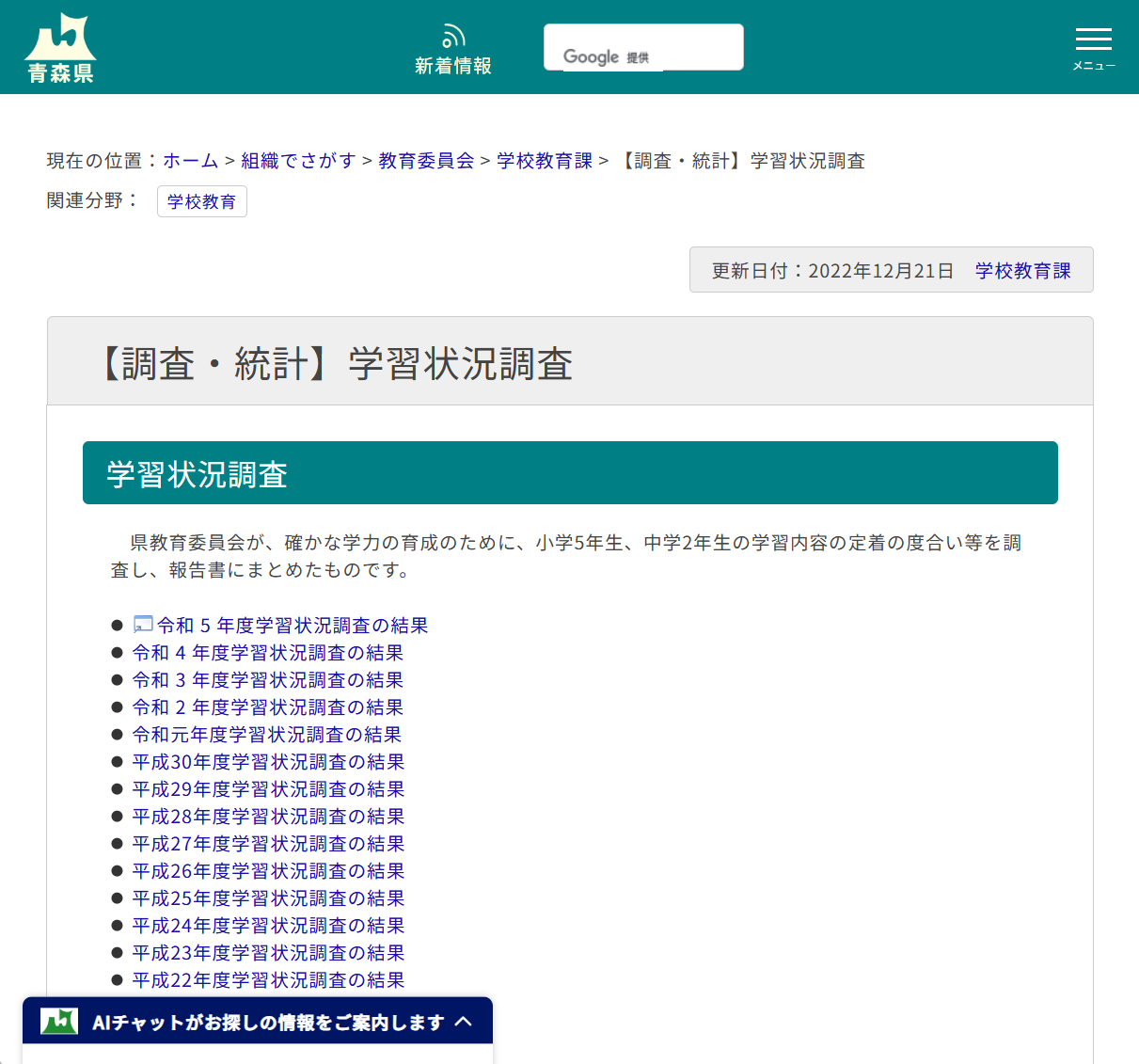This screenshot has height=1064, width=1139.
Task: Open 令和4年度学習状況調査の結果
Action: coord(267,652)
